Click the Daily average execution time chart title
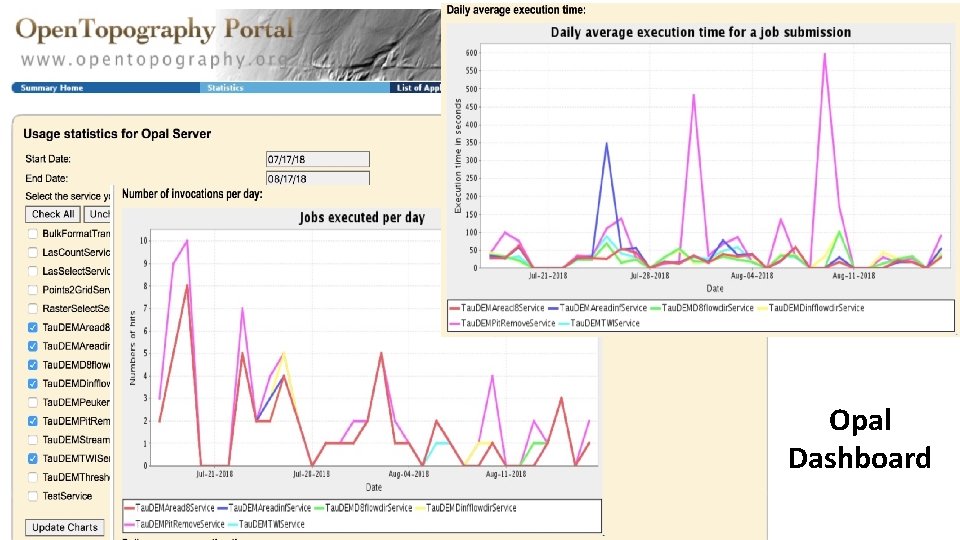This screenshot has width=960, height=540. point(700,32)
